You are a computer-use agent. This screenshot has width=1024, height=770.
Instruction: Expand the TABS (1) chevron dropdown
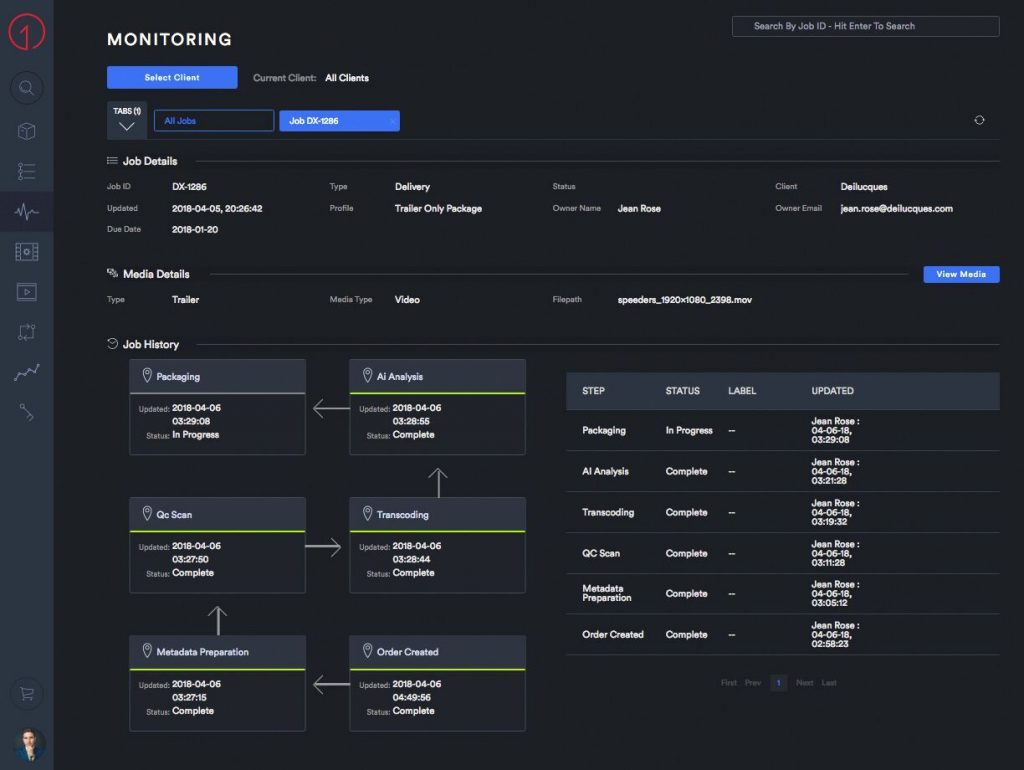127,126
